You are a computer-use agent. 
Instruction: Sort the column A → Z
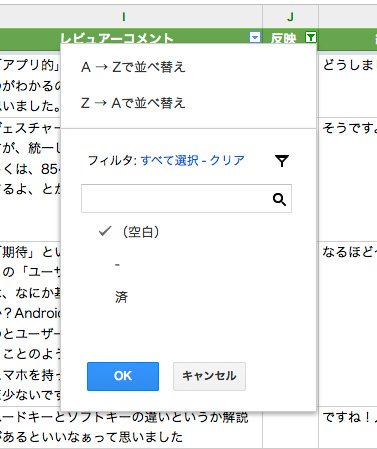coord(133,67)
